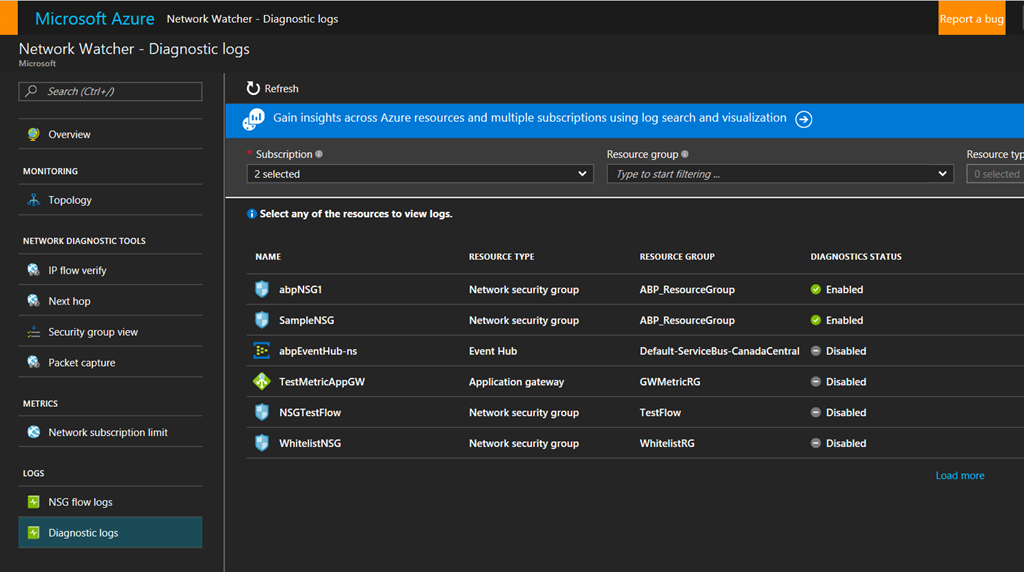
Task: Open Overview in the sidebar
Action: (x=110, y=134)
